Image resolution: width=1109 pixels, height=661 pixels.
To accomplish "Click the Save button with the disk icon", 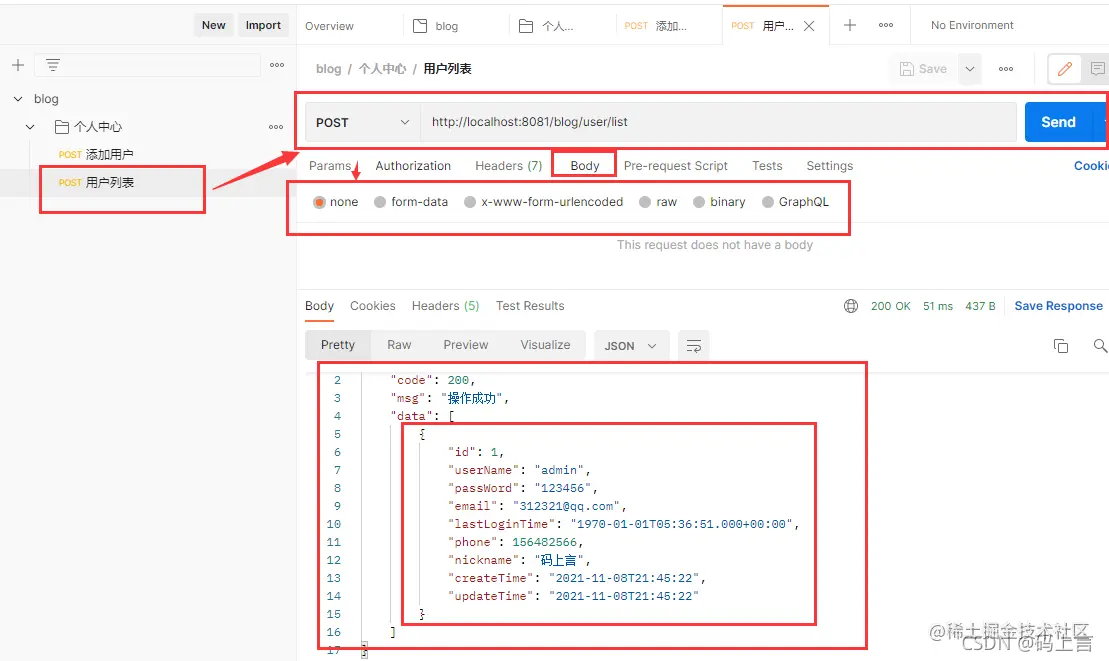I will pos(923,69).
